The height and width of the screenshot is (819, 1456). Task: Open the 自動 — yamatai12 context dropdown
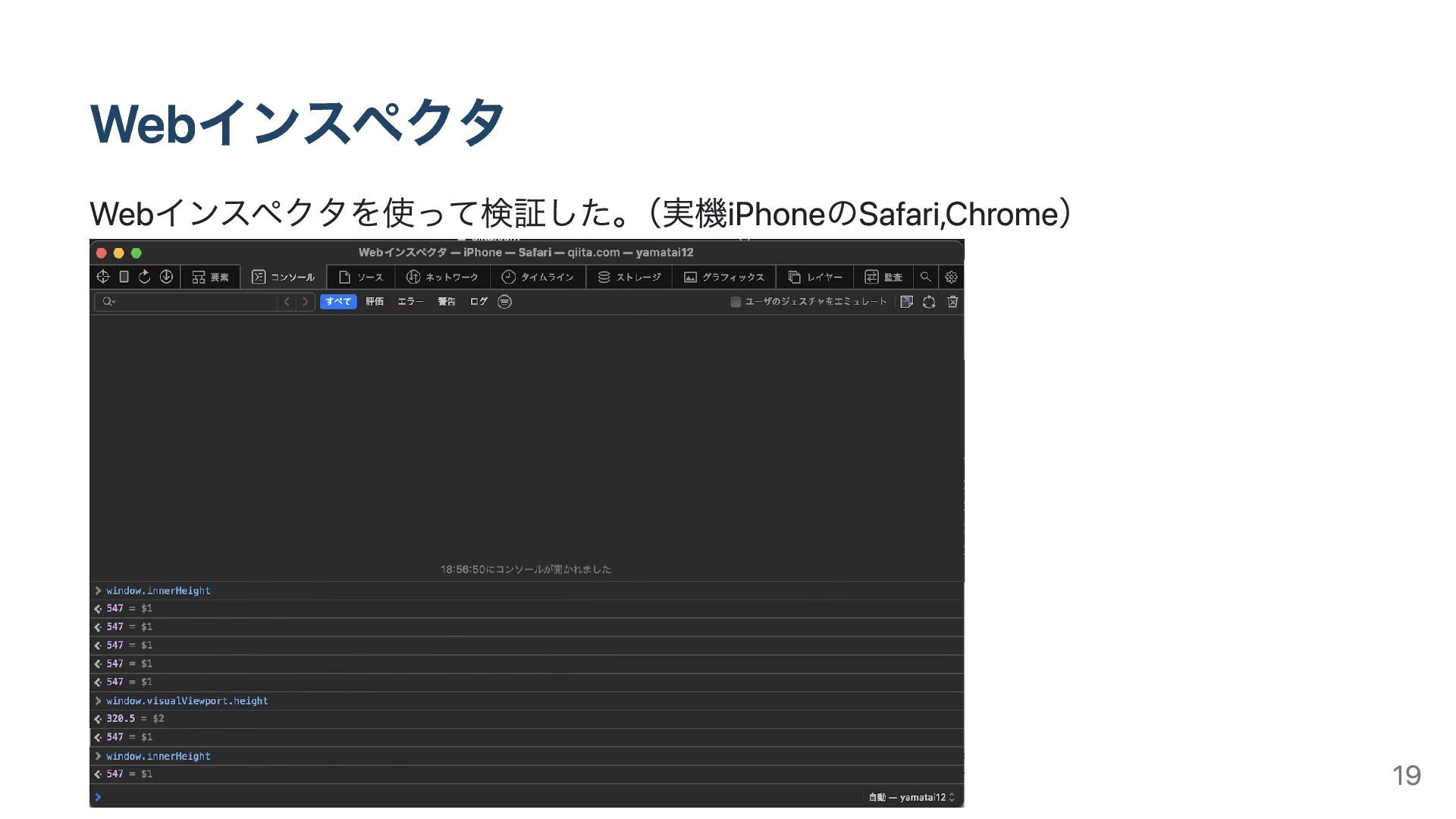click(912, 797)
